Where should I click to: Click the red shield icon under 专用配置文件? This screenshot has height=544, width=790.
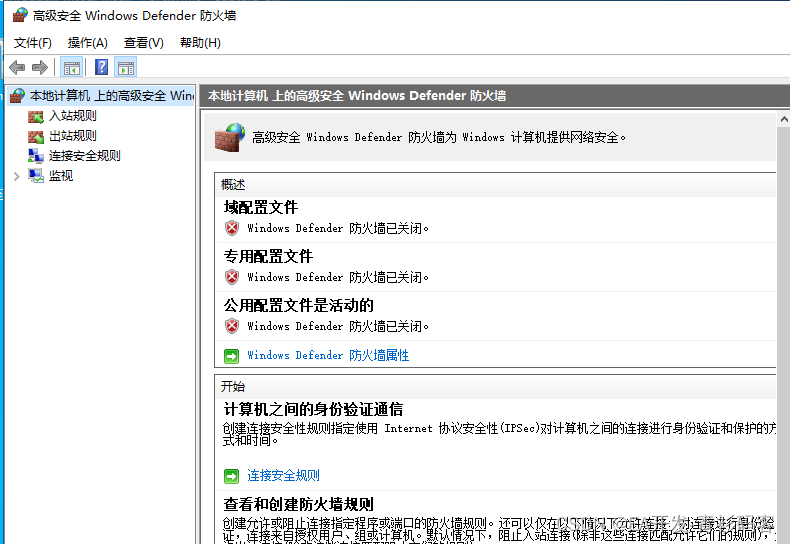232,277
